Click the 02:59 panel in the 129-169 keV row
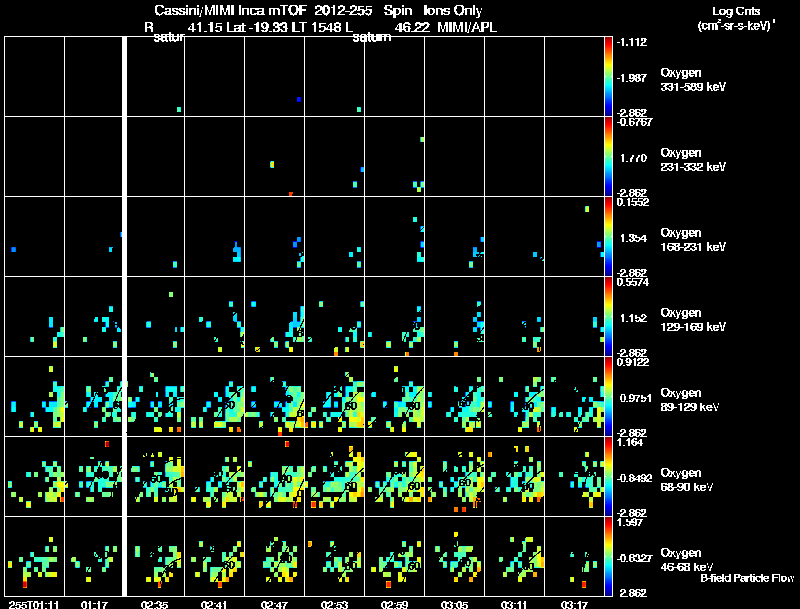Viewport: 800px width, 609px height. [395, 316]
